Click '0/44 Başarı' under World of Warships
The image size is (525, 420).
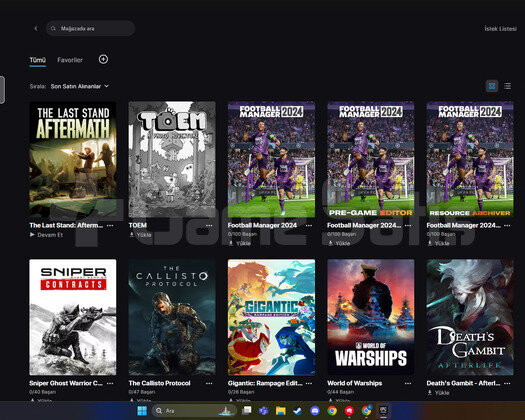click(x=341, y=392)
